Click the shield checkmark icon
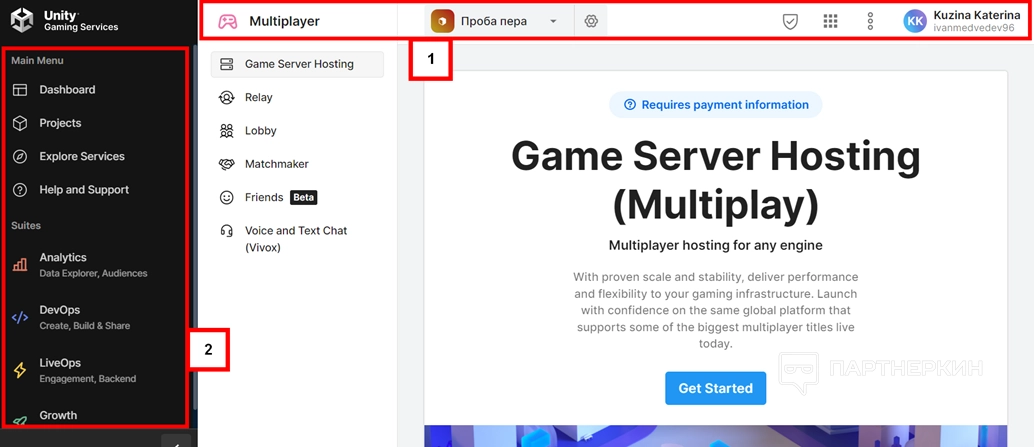 pos(790,21)
